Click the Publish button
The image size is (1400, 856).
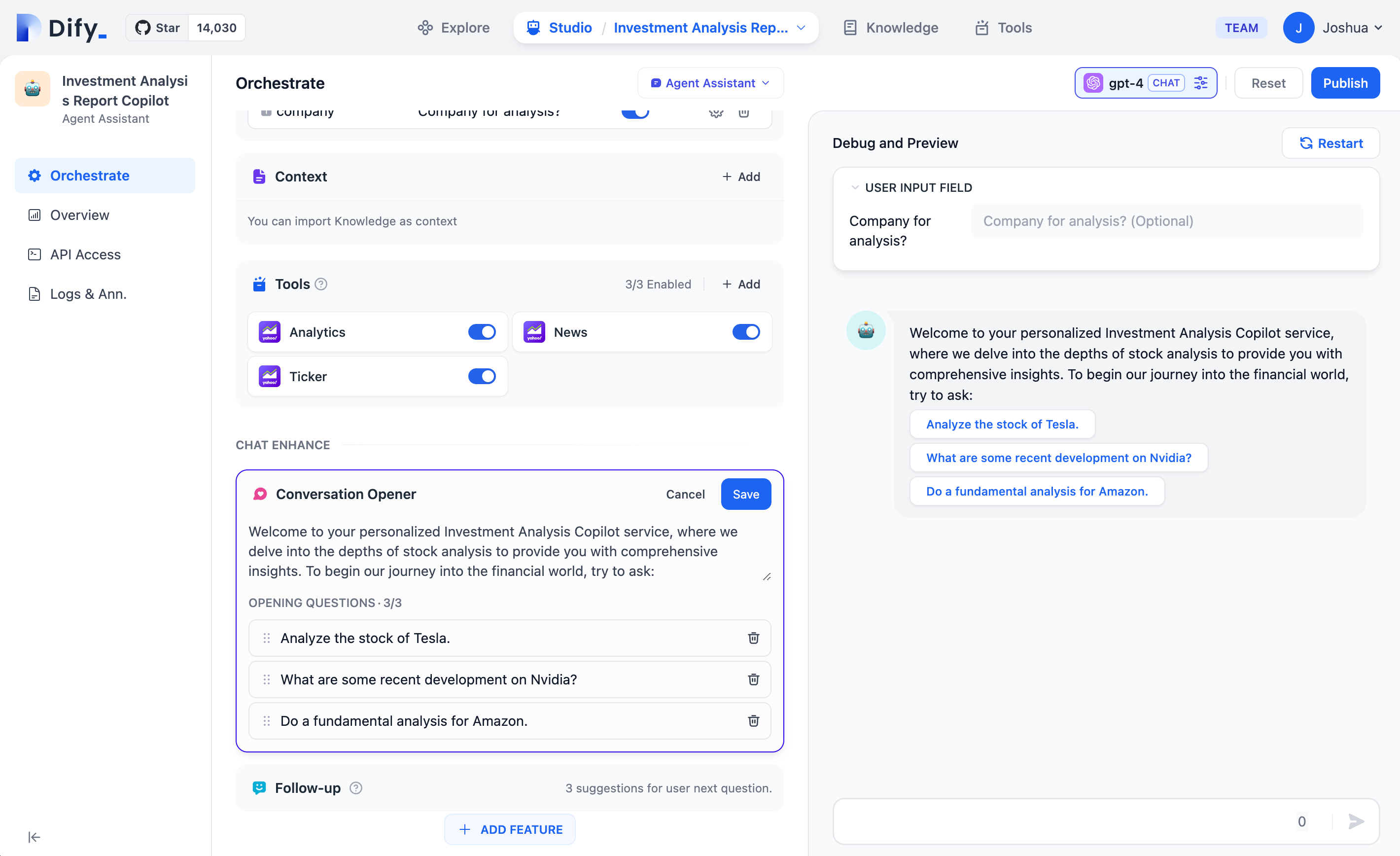pos(1345,83)
